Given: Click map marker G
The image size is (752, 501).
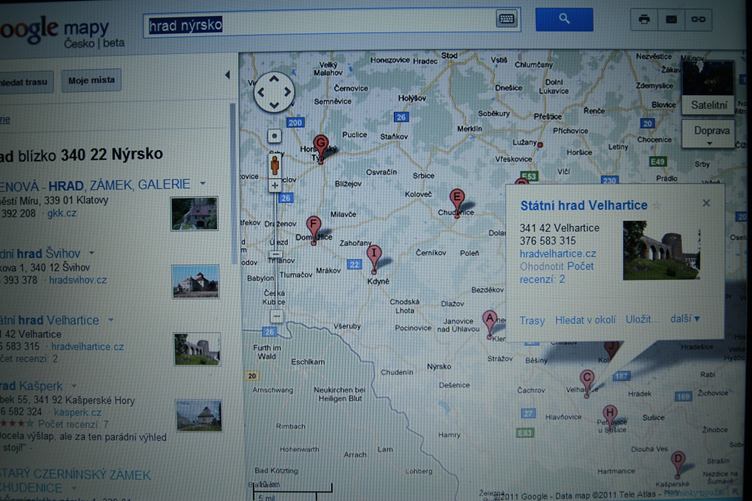Looking at the screenshot, I should (x=321, y=149).
